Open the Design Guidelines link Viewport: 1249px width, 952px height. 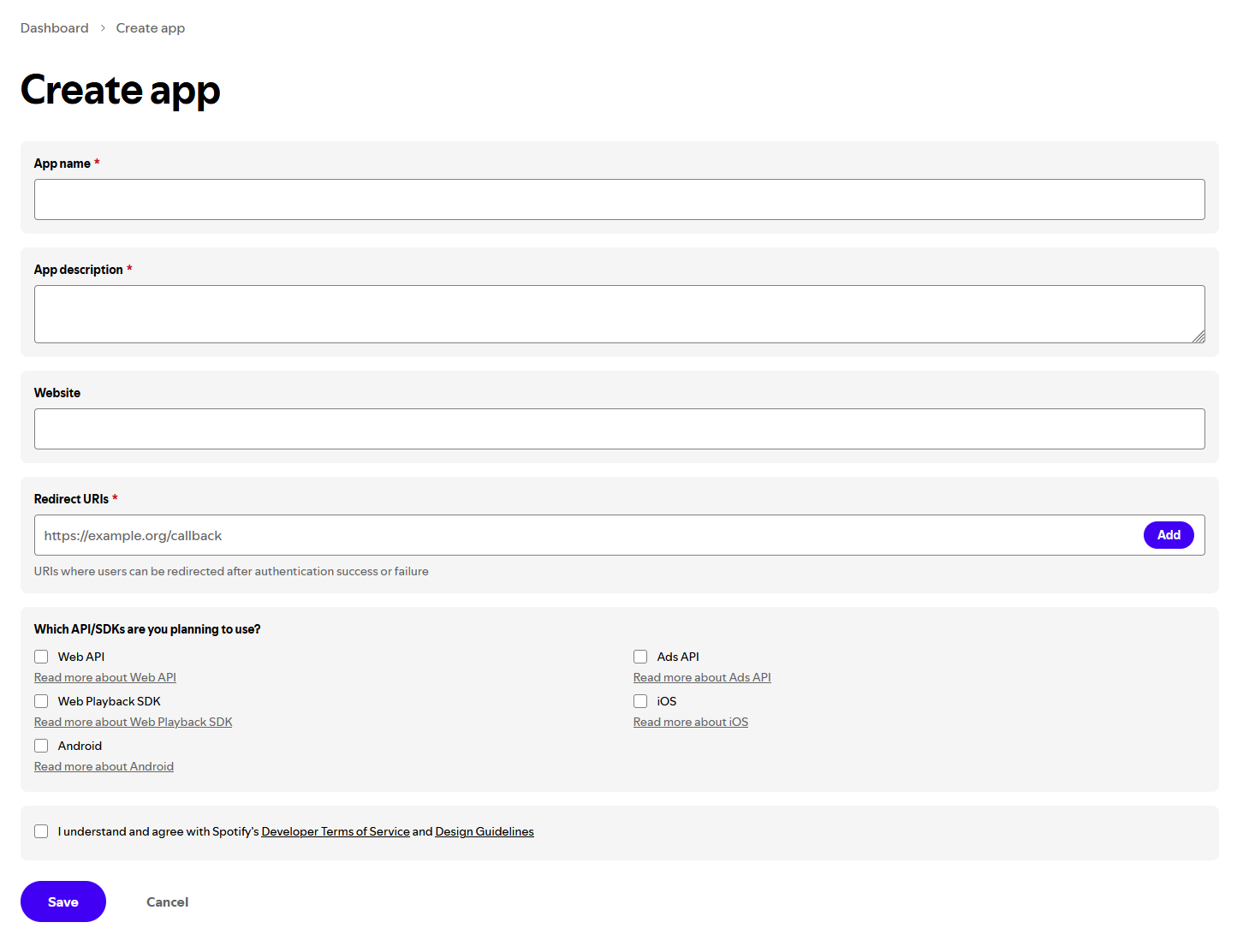point(484,830)
